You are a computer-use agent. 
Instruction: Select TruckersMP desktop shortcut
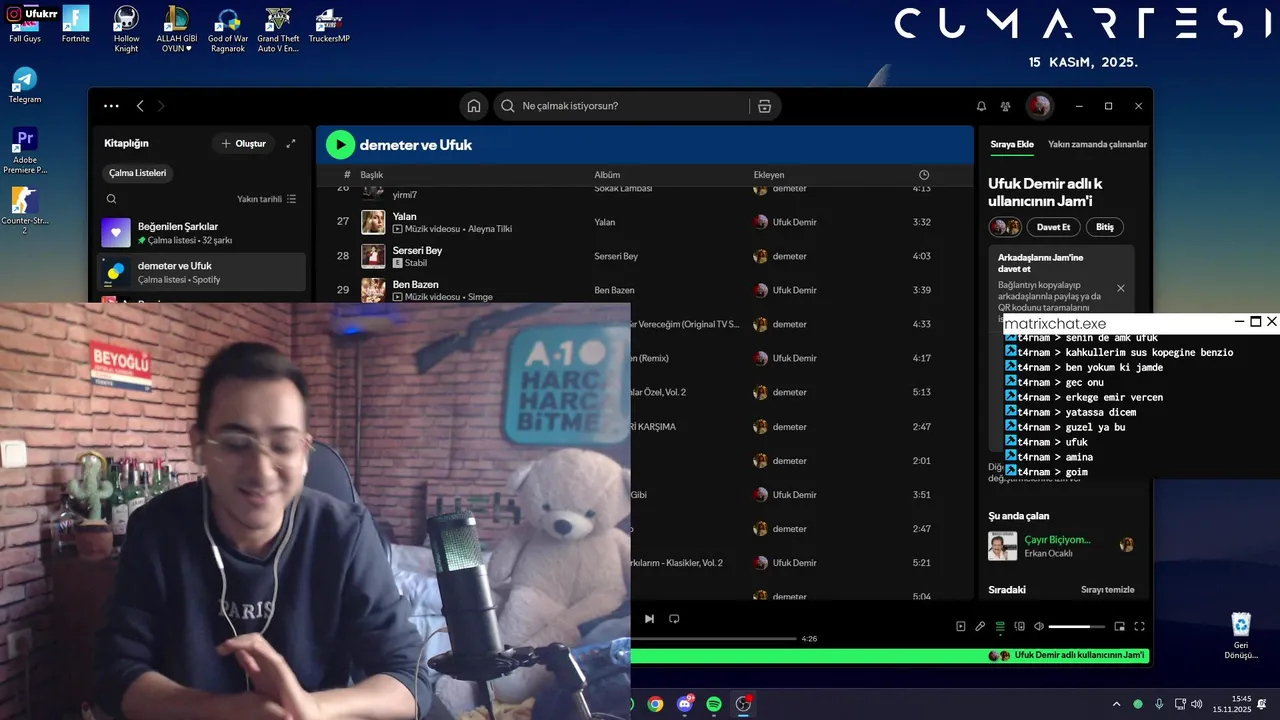click(x=330, y=24)
